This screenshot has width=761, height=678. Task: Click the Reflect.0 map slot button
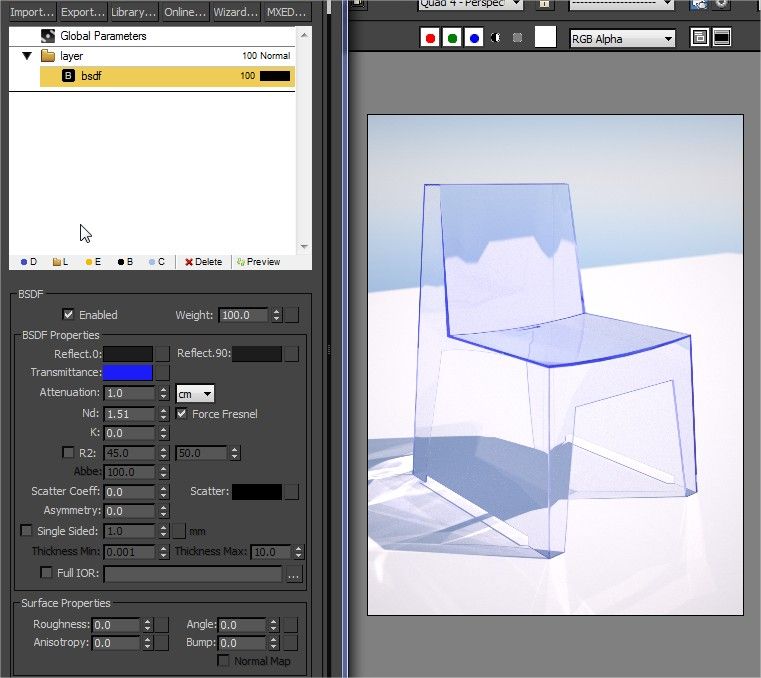(x=163, y=354)
